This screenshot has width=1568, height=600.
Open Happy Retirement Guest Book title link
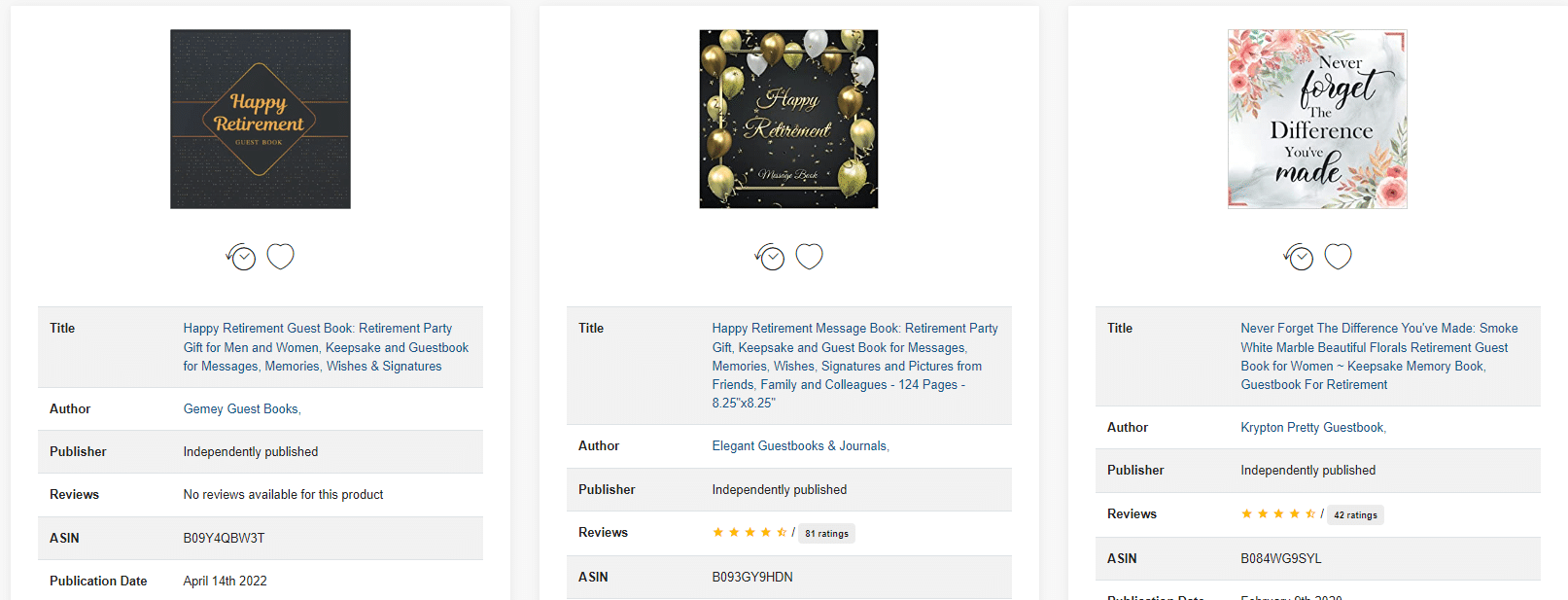[326, 347]
